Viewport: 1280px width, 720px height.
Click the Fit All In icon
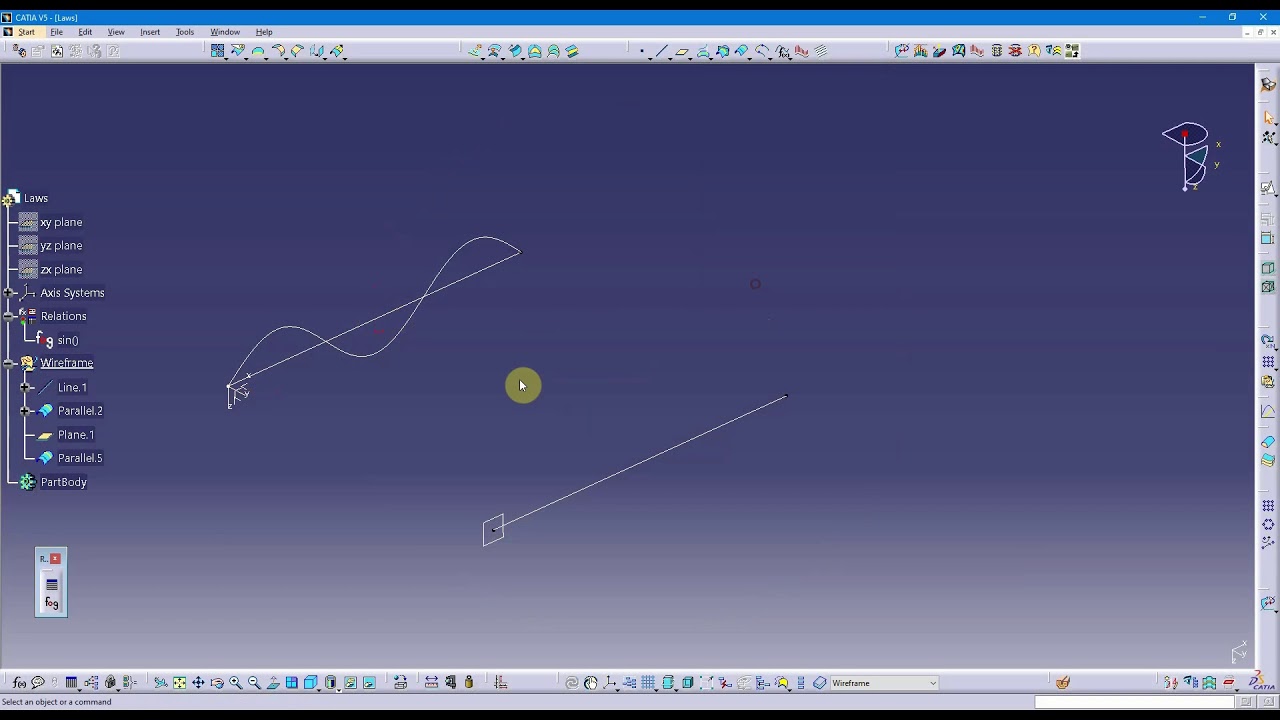pyautogui.click(x=179, y=683)
